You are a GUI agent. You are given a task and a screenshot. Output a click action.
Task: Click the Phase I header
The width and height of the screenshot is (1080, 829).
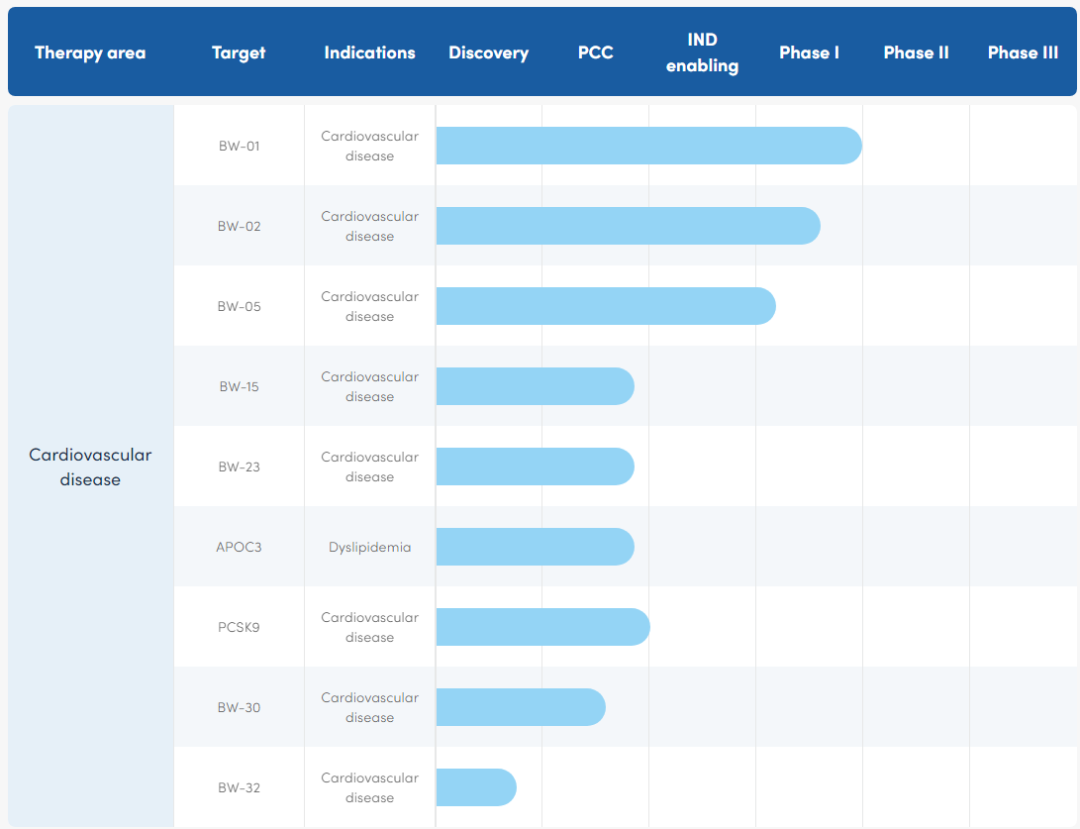(809, 53)
